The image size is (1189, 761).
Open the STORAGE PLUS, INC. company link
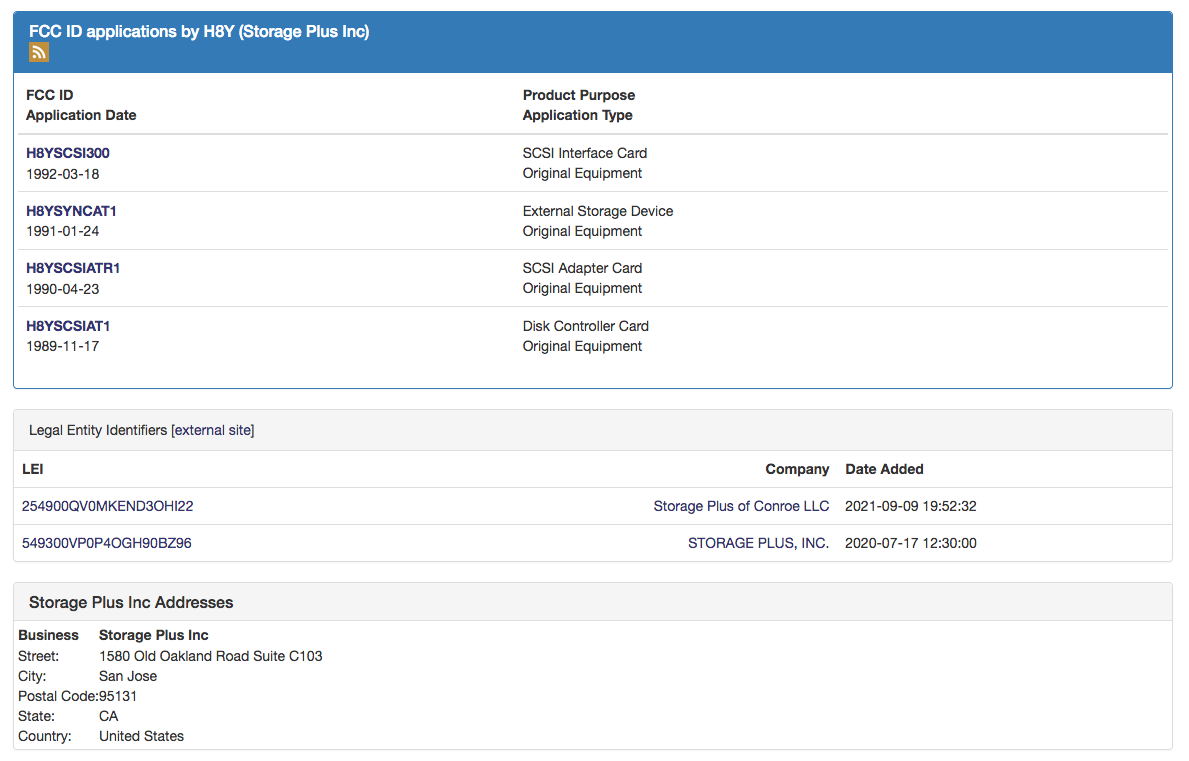(x=758, y=543)
